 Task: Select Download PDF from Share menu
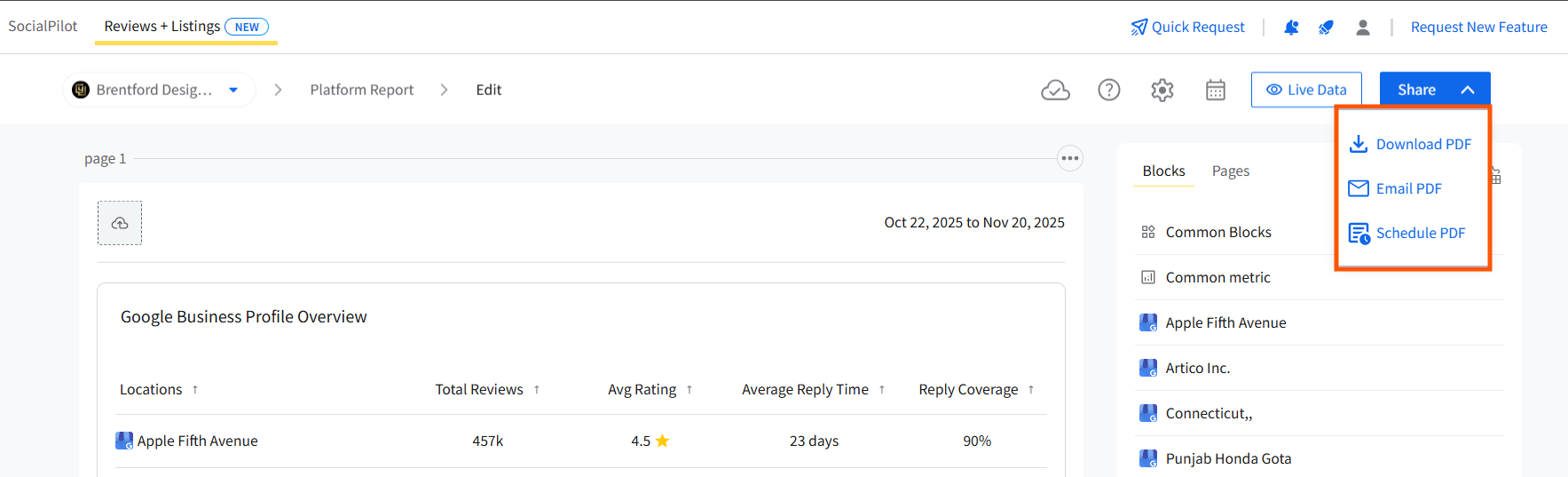click(x=1410, y=144)
